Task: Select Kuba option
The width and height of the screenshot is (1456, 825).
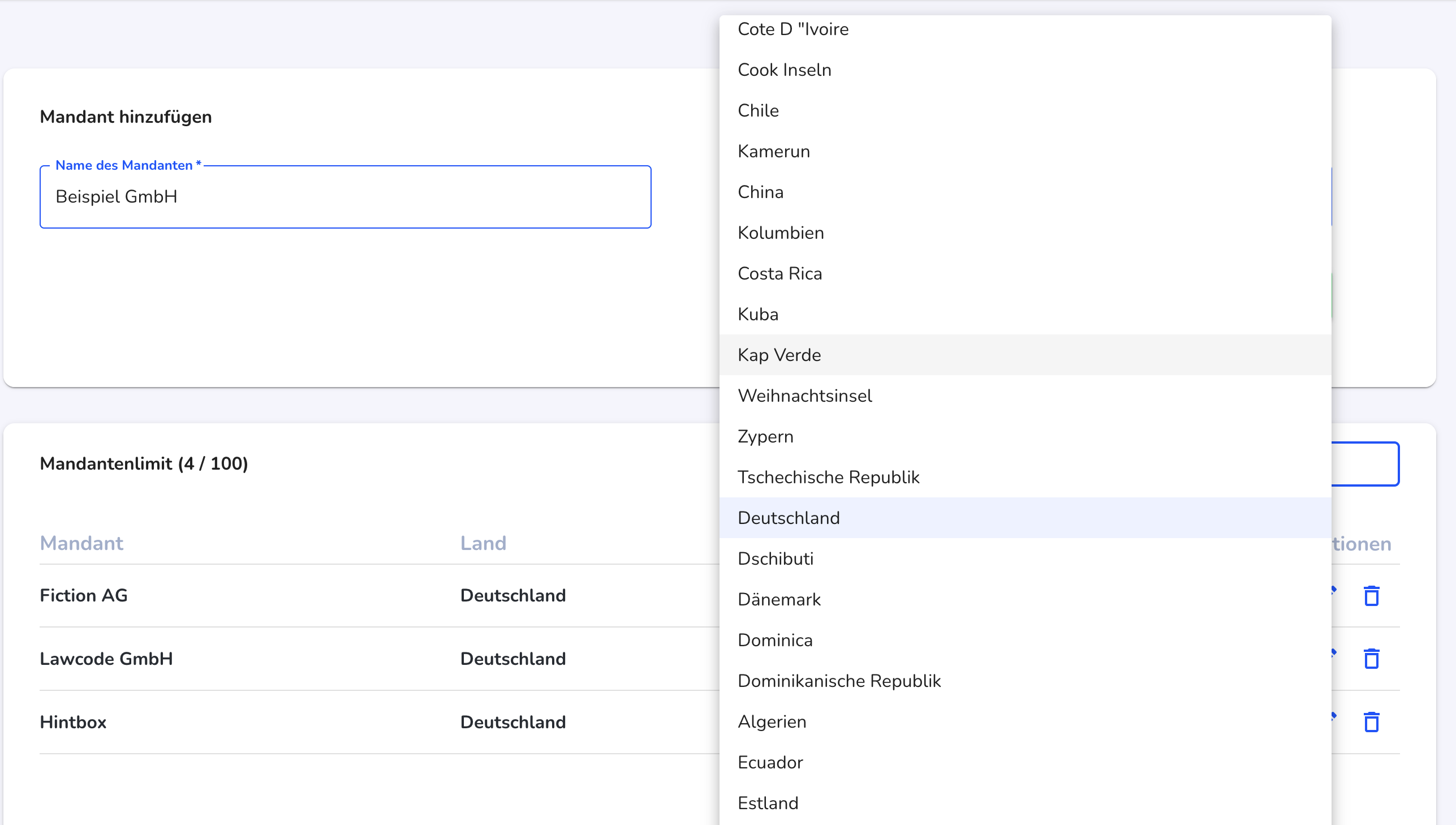Action: (1025, 314)
